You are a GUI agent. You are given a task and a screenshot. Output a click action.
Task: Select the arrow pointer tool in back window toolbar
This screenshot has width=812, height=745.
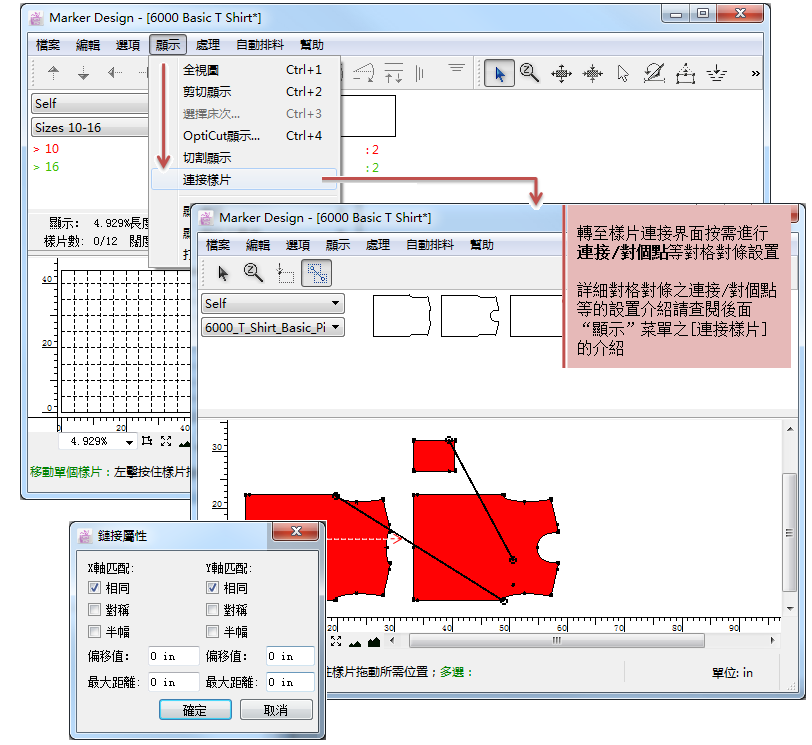499,73
